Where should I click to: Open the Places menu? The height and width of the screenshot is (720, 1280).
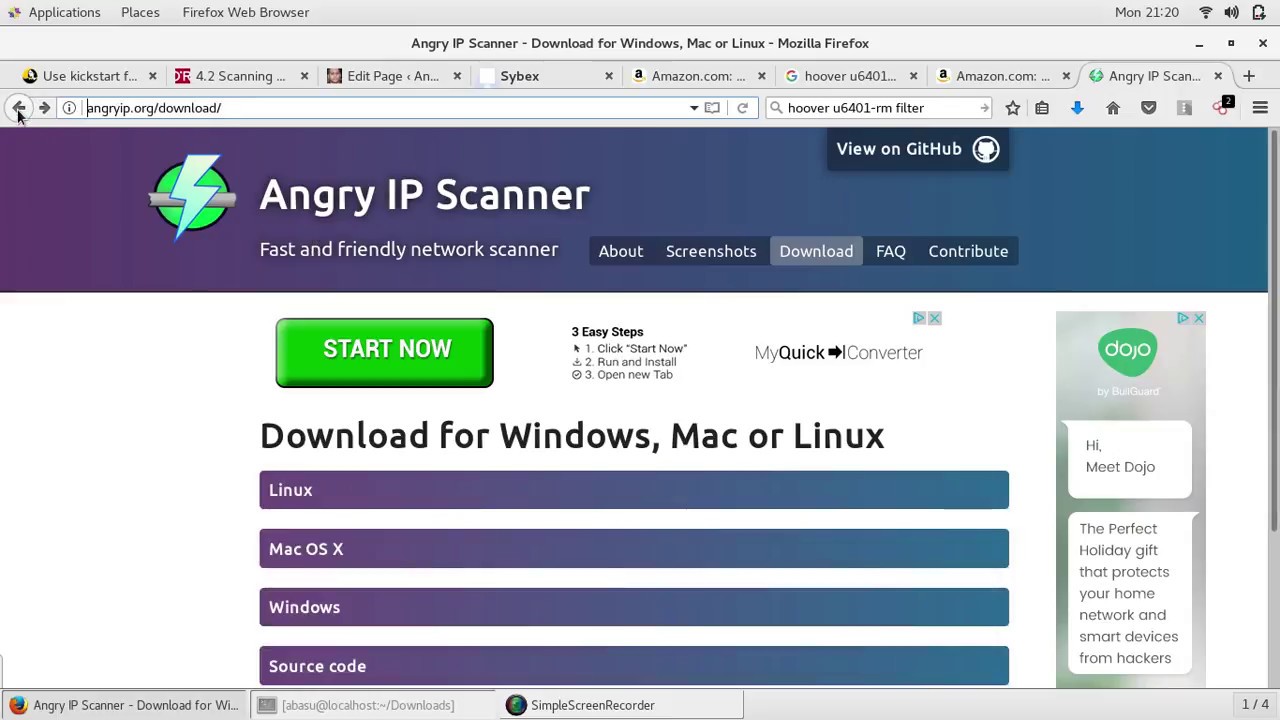[x=140, y=12]
